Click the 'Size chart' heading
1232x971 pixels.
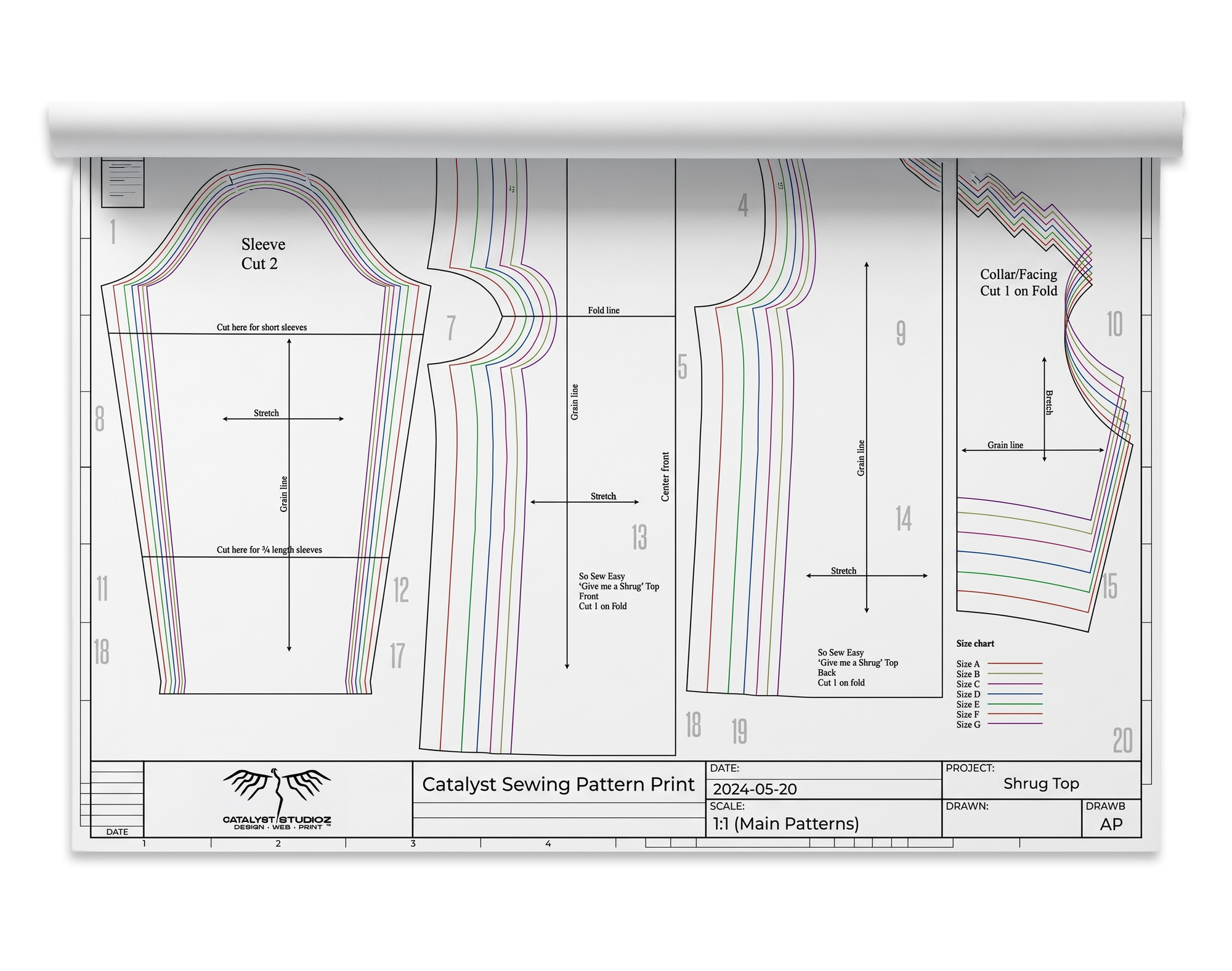point(975,643)
